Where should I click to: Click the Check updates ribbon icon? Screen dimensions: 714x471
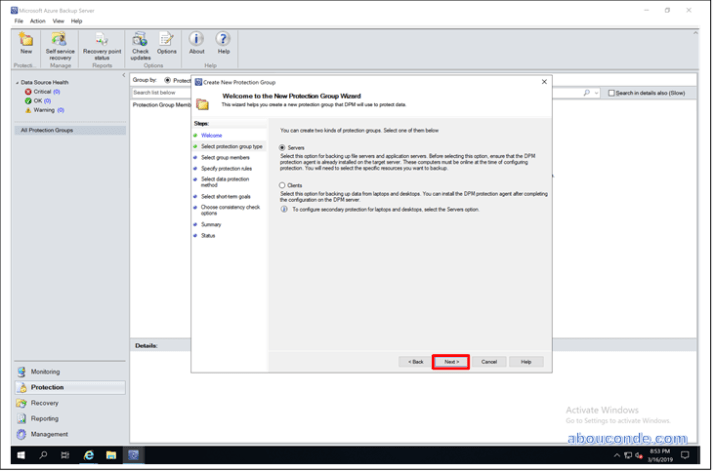pos(140,41)
